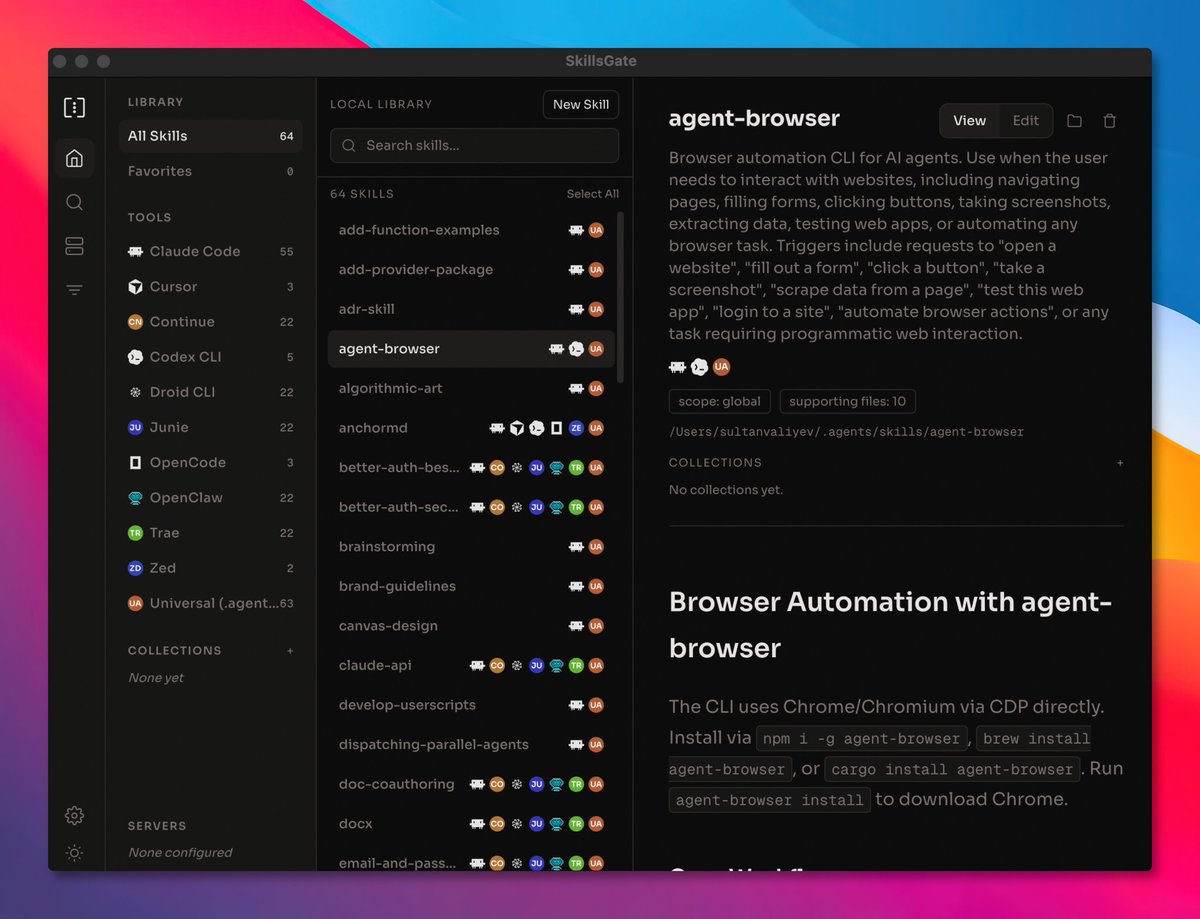Toggle the light/dark theme sun icon
The height and width of the screenshot is (919, 1200).
point(74,853)
